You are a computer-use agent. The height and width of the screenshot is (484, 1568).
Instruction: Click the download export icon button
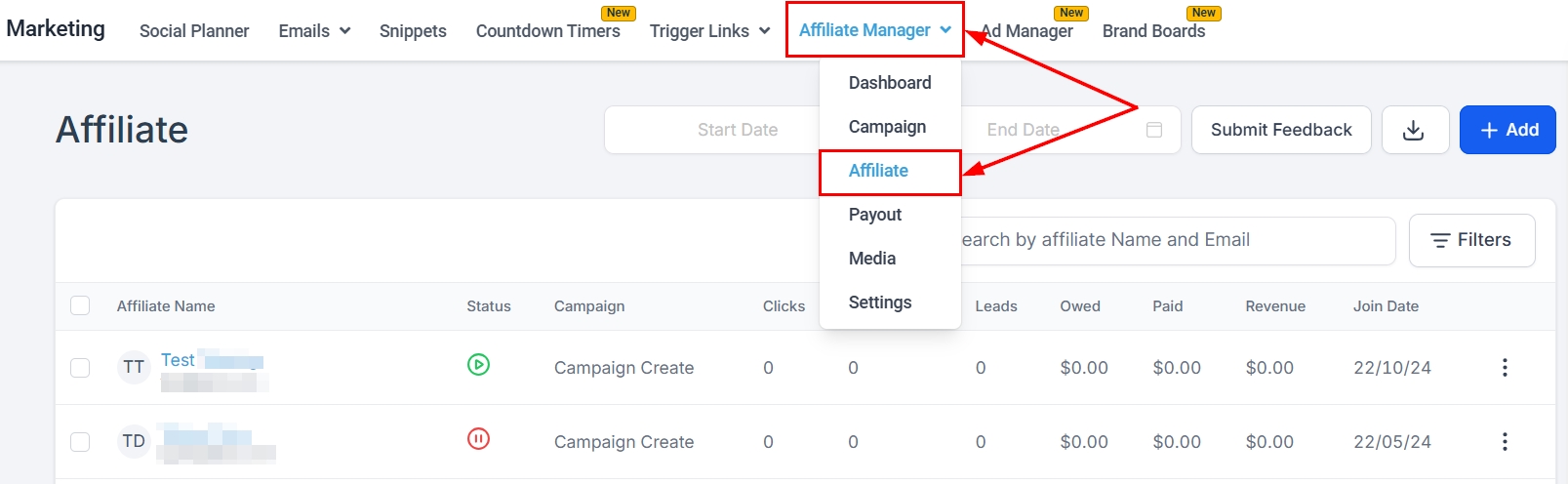(1413, 130)
